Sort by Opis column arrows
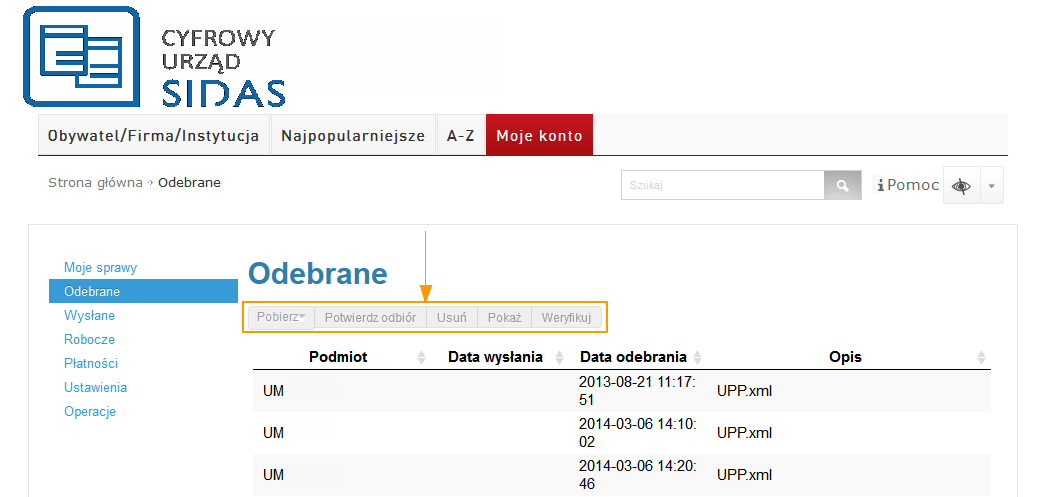The height and width of the screenshot is (497, 1048). [981, 357]
